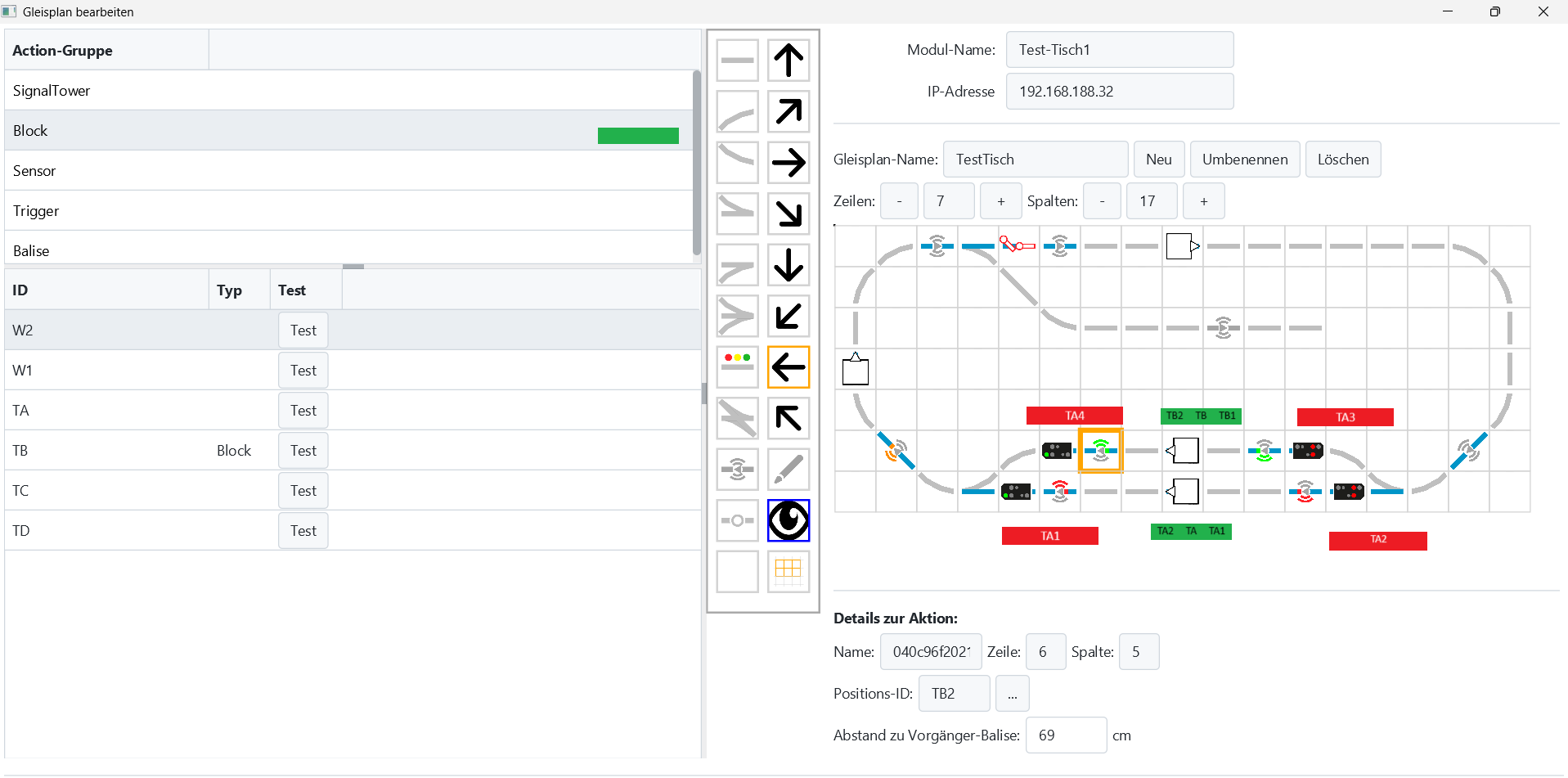Select the down-right diagonal arrow tool
This screenshot has width=1568, height=778.
point(788,214)
